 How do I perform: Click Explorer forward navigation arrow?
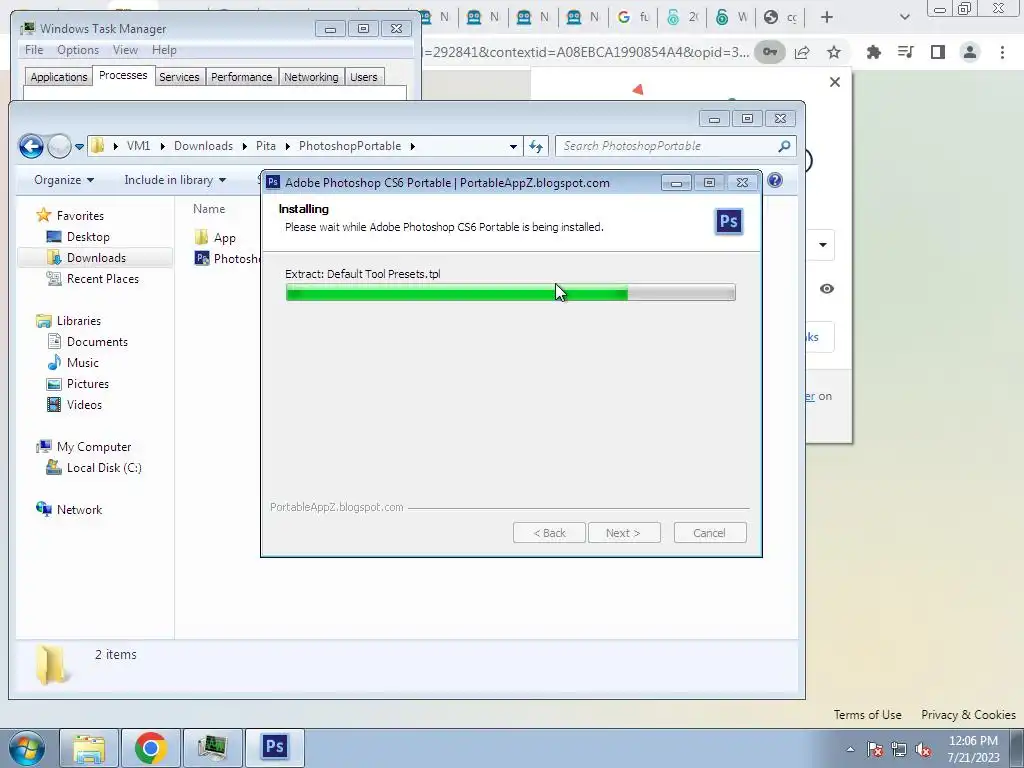59,146
